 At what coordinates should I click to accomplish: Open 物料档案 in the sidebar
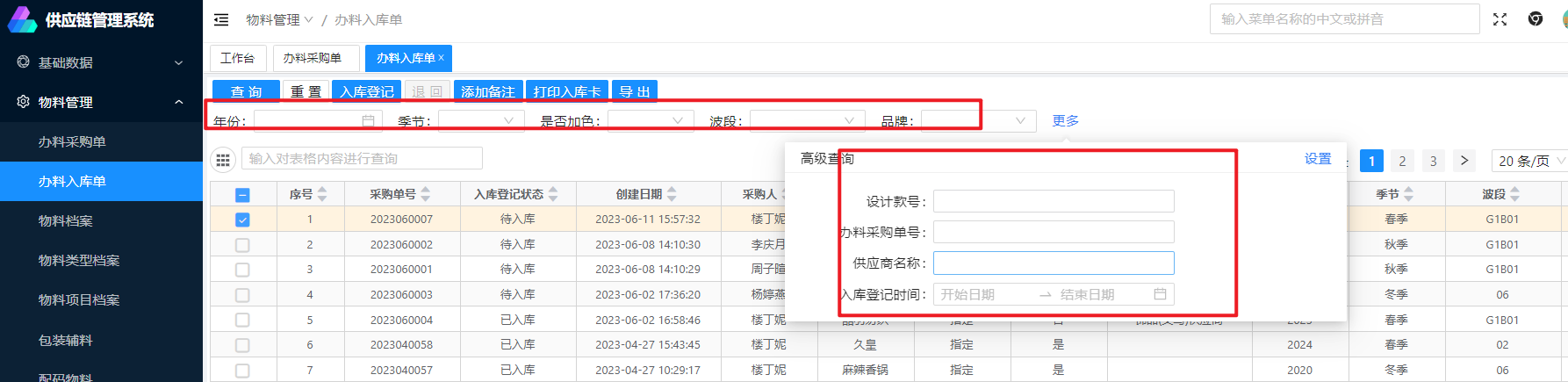click(66, 220)
